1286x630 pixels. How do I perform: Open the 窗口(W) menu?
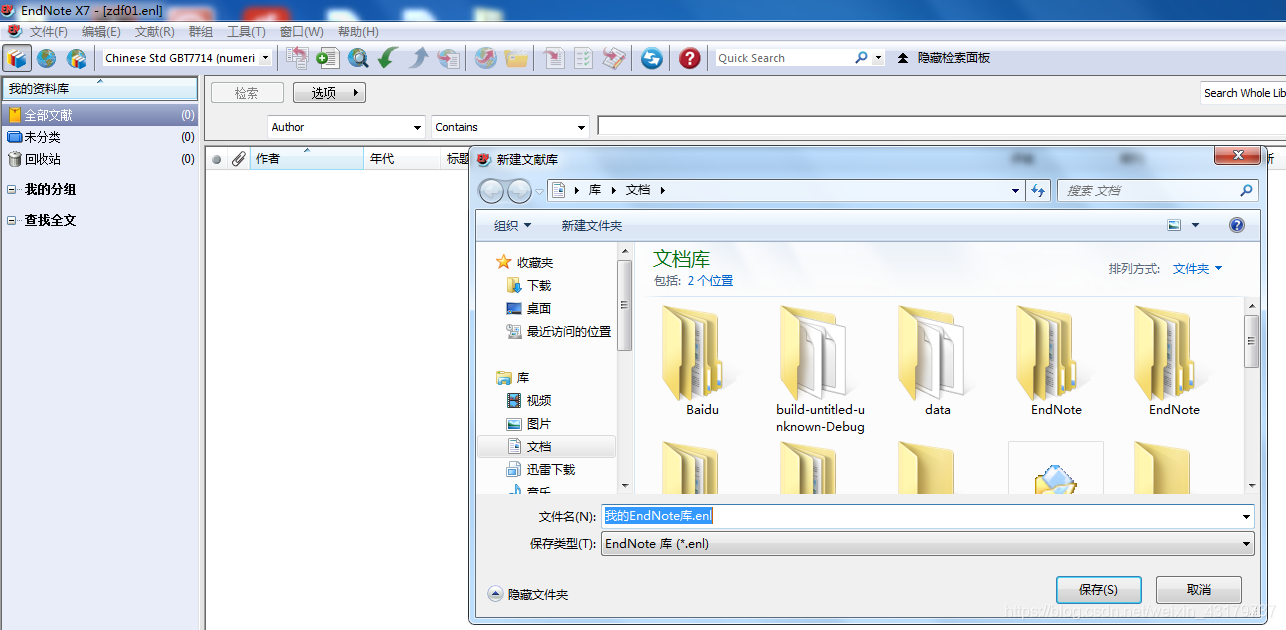(x=301, y=32)
